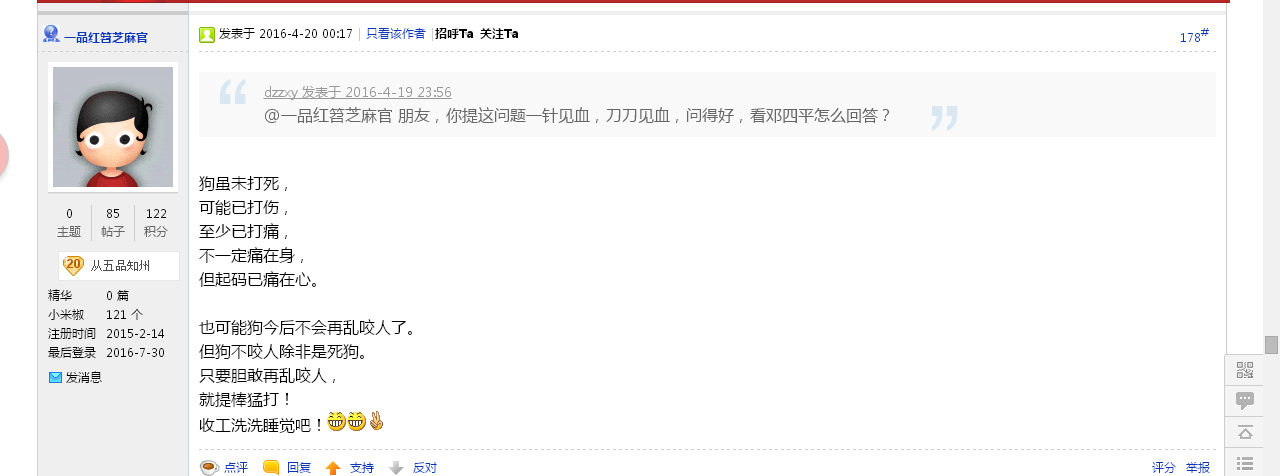Click the 评分 rating link
1280x476 pixels.
[x=1163, y=467]
